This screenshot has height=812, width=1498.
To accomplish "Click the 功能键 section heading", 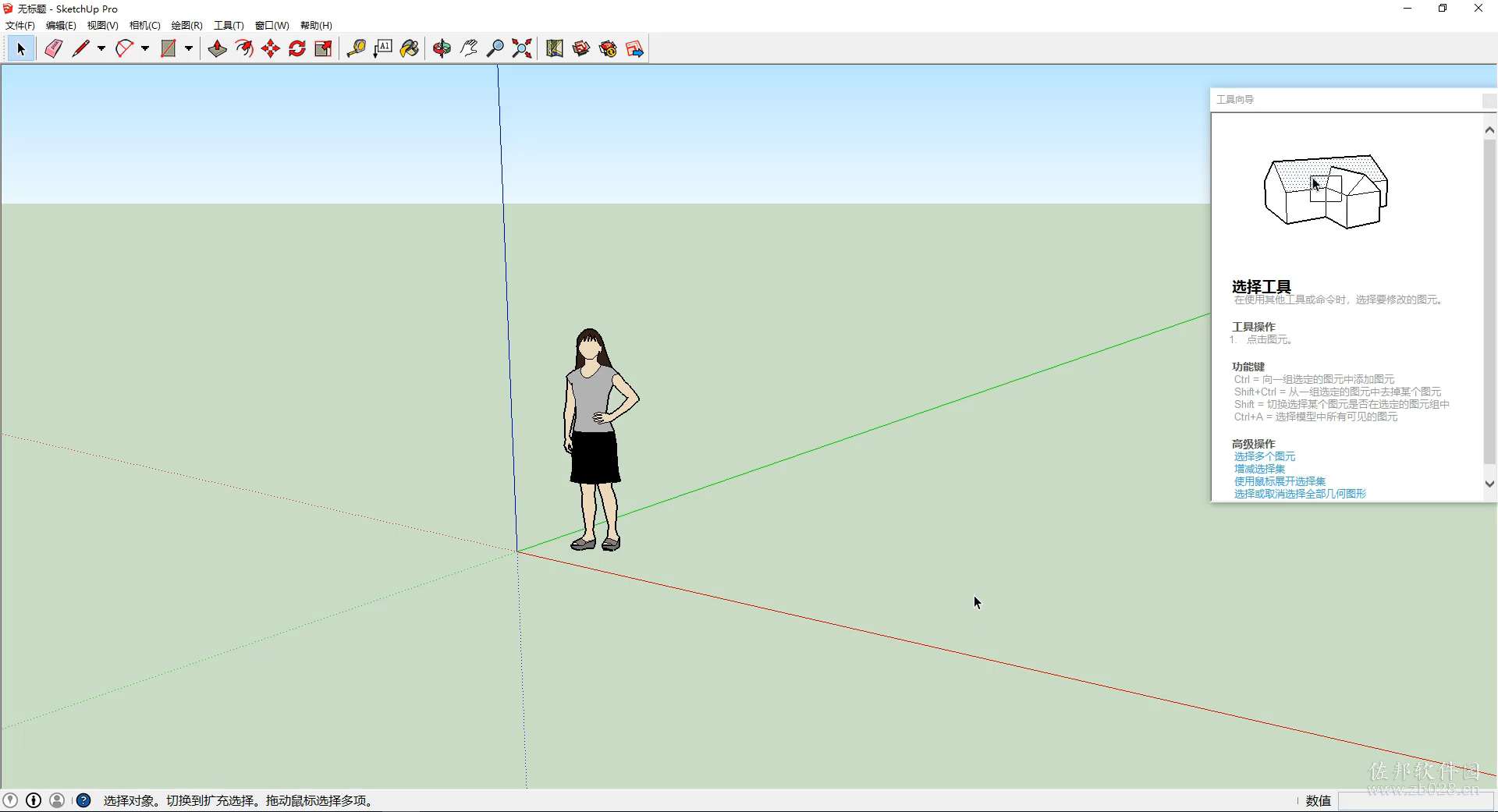I will [1248, 367].
